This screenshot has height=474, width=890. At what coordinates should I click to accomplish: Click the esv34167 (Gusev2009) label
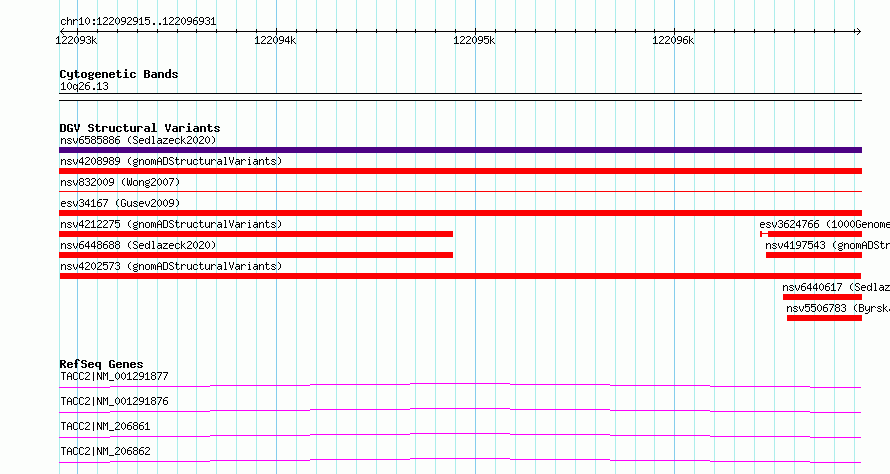pyautogui.click(x=120, y=203)
